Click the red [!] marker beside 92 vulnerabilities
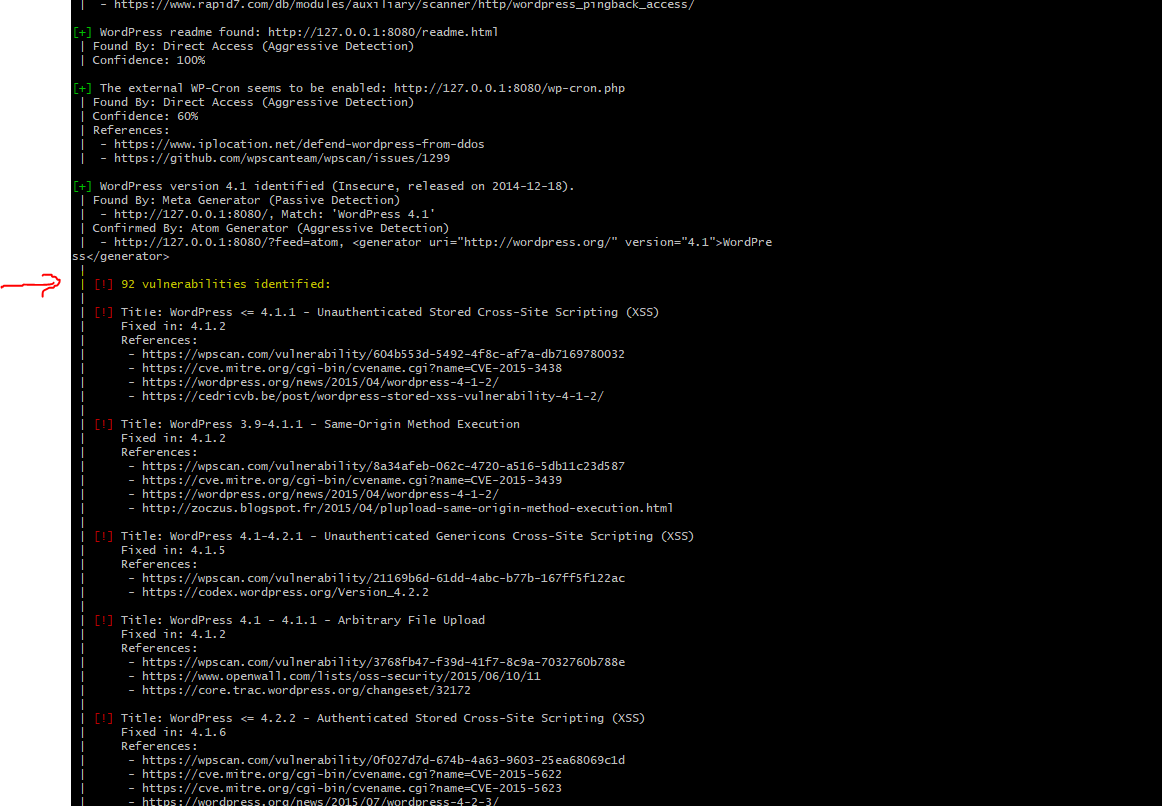The image size is (1162, 806). (104, 284)
